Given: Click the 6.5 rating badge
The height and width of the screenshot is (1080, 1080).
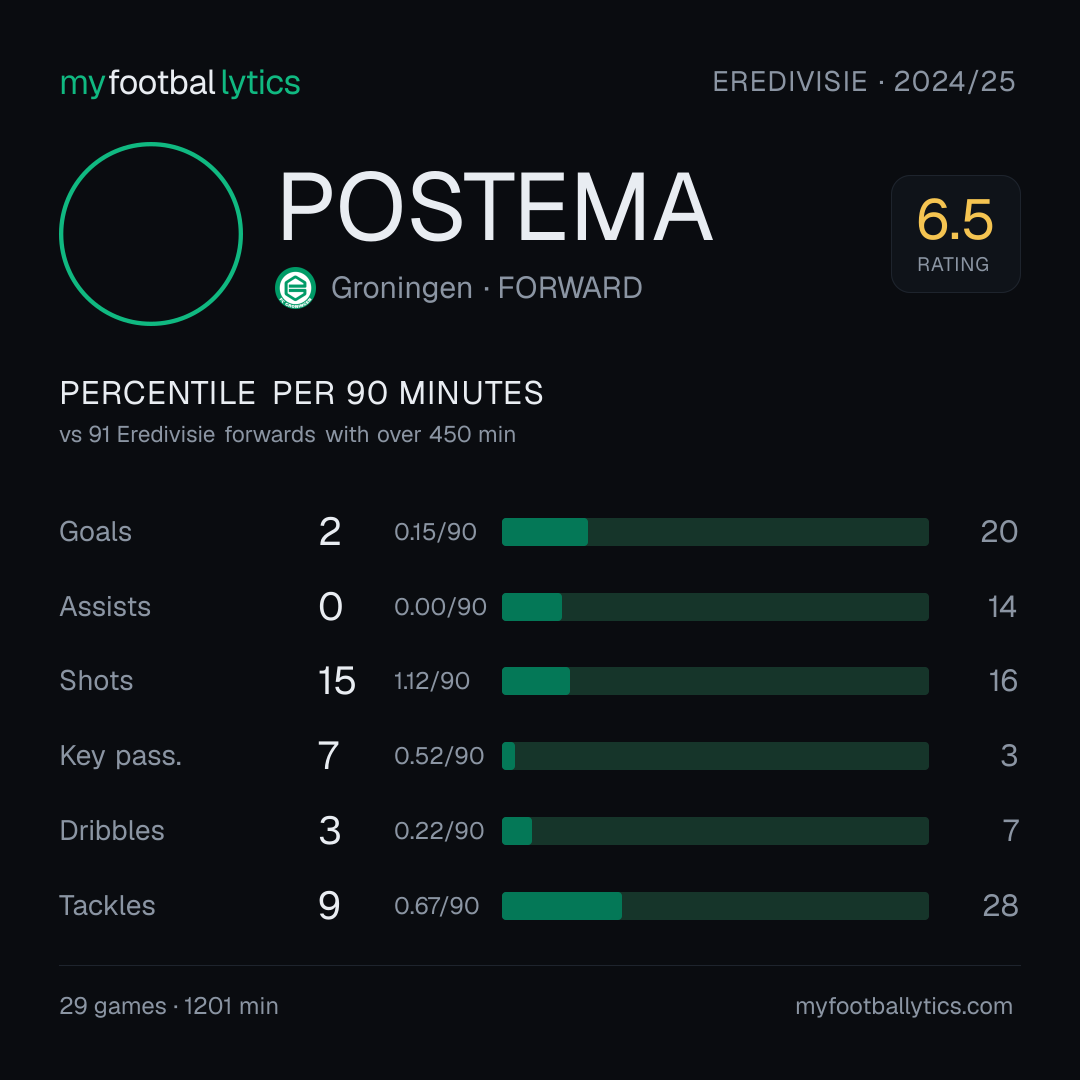Looking at the screenshot, I should [x=955, y=233].
